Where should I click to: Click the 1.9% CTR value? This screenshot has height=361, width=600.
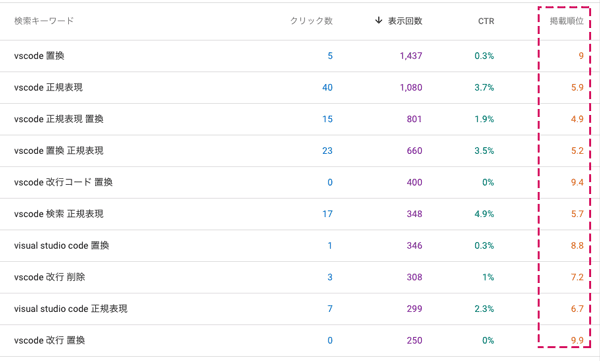(x=484, y=119)
